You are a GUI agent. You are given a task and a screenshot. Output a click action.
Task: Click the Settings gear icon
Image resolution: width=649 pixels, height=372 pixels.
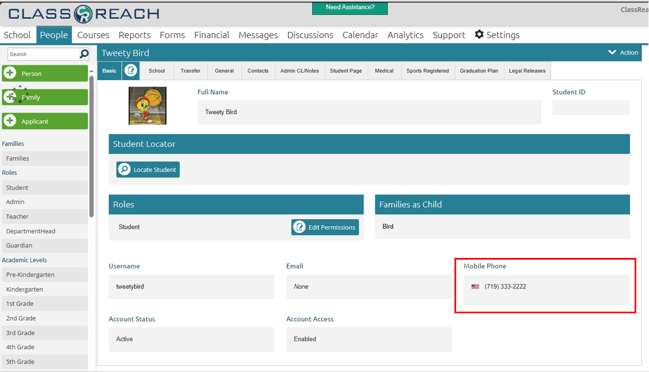click(479, 34)
